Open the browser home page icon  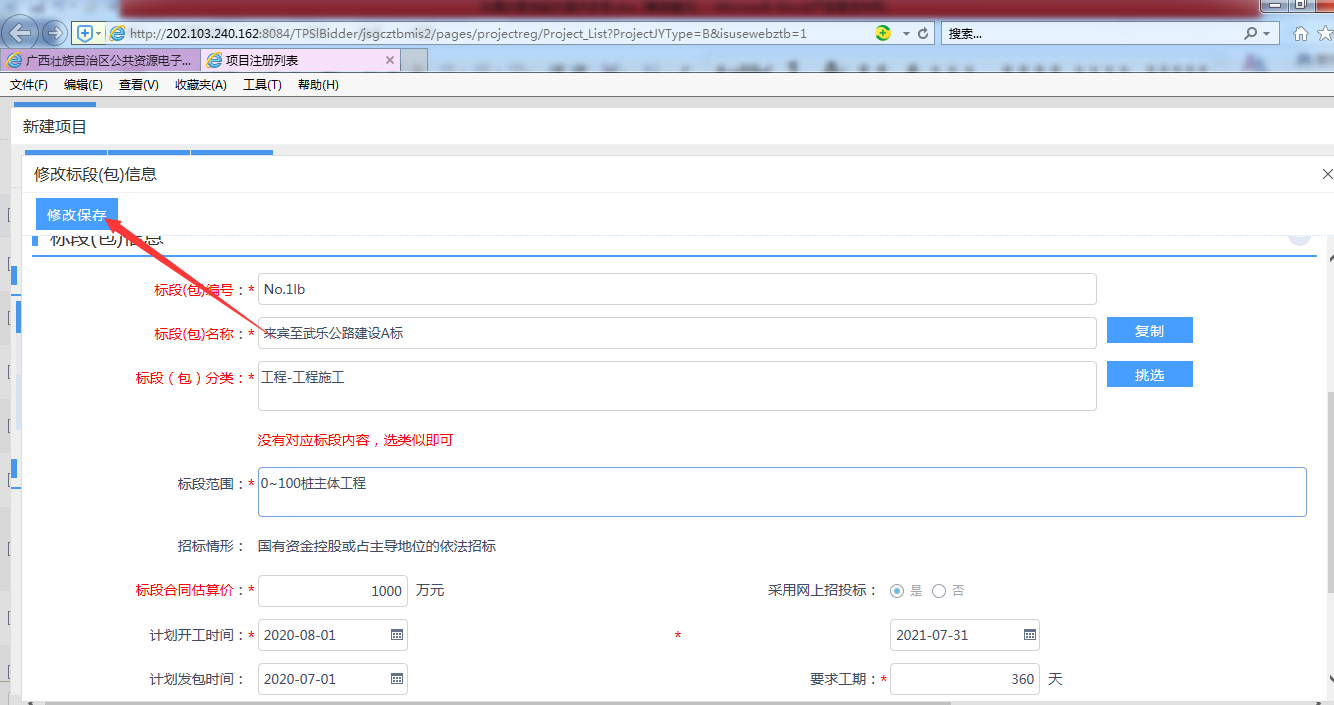click(1300, 33)
